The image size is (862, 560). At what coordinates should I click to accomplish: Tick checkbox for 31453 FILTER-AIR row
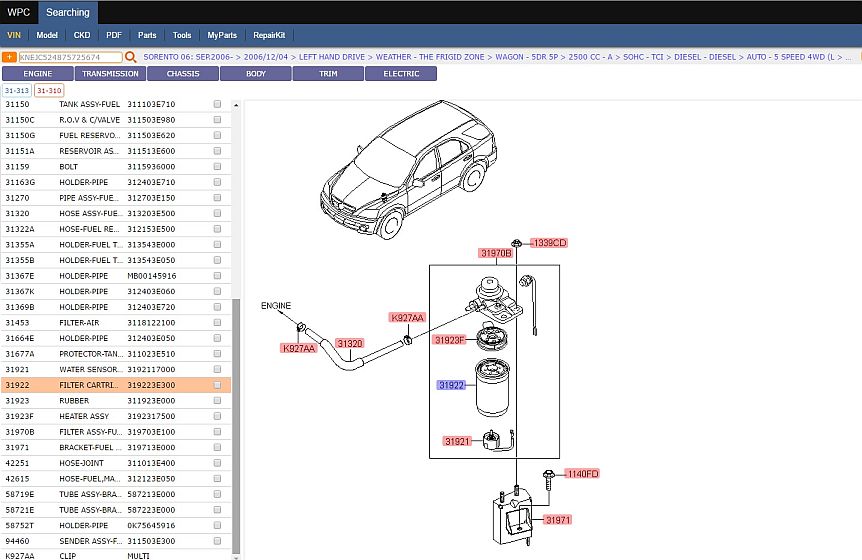coord(217,323)
